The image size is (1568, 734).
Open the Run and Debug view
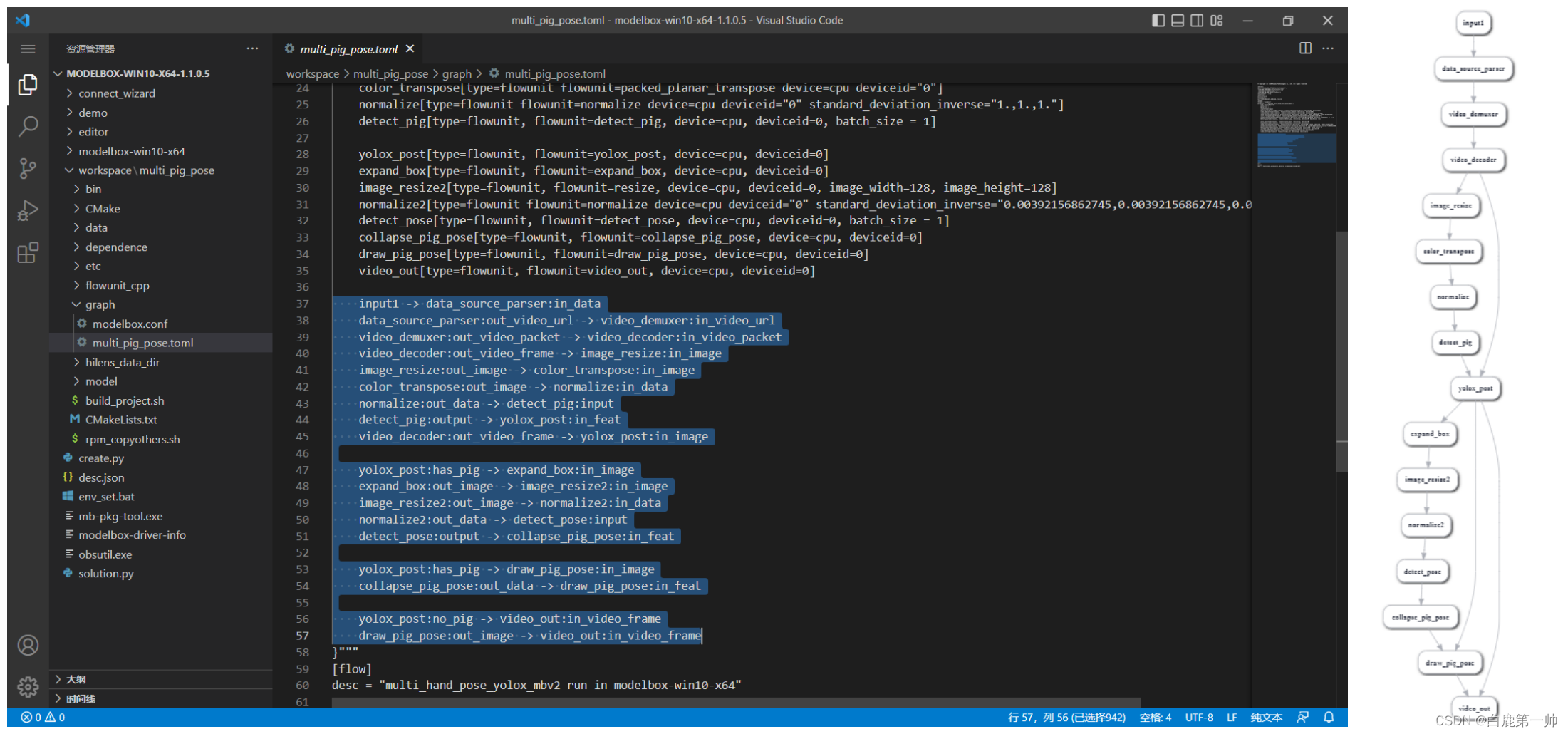pyautogui.click(x=28, y=210)
